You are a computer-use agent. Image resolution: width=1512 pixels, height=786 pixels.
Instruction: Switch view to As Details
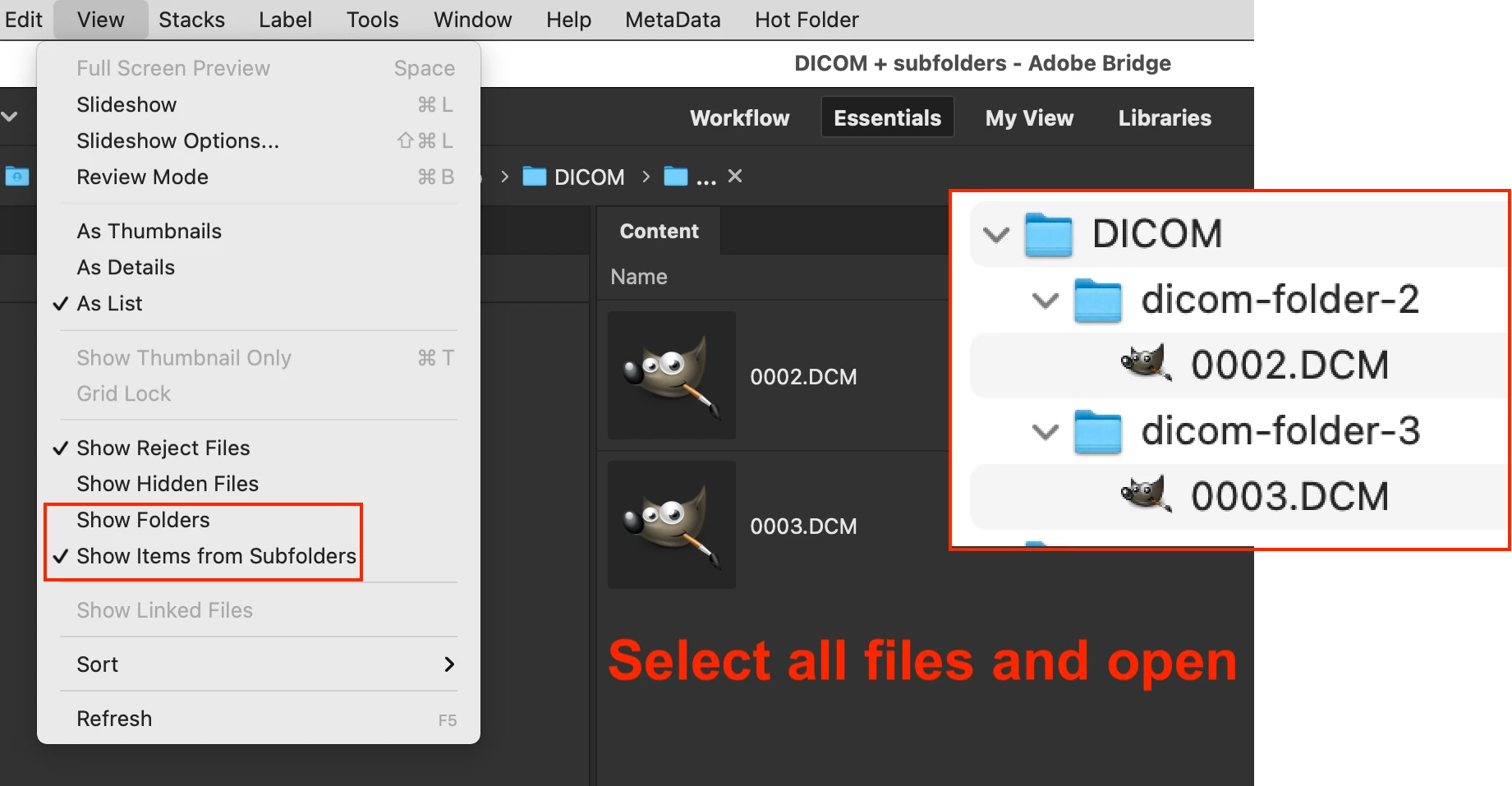click(x=259, y=268)
